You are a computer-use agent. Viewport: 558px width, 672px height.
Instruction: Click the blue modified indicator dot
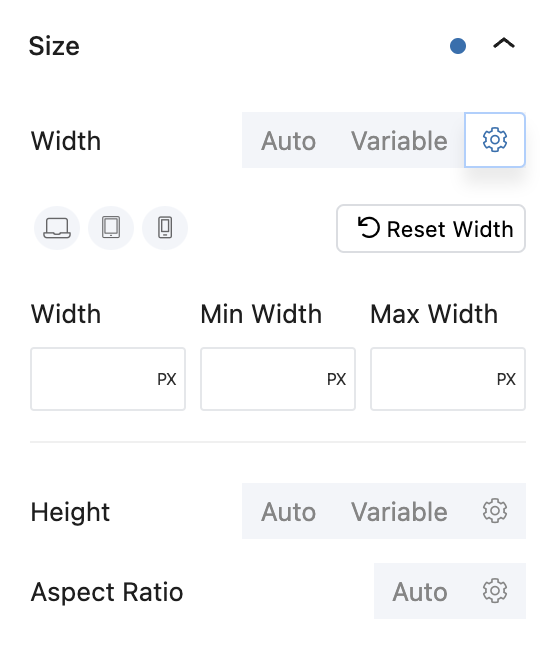click(458, 46)
